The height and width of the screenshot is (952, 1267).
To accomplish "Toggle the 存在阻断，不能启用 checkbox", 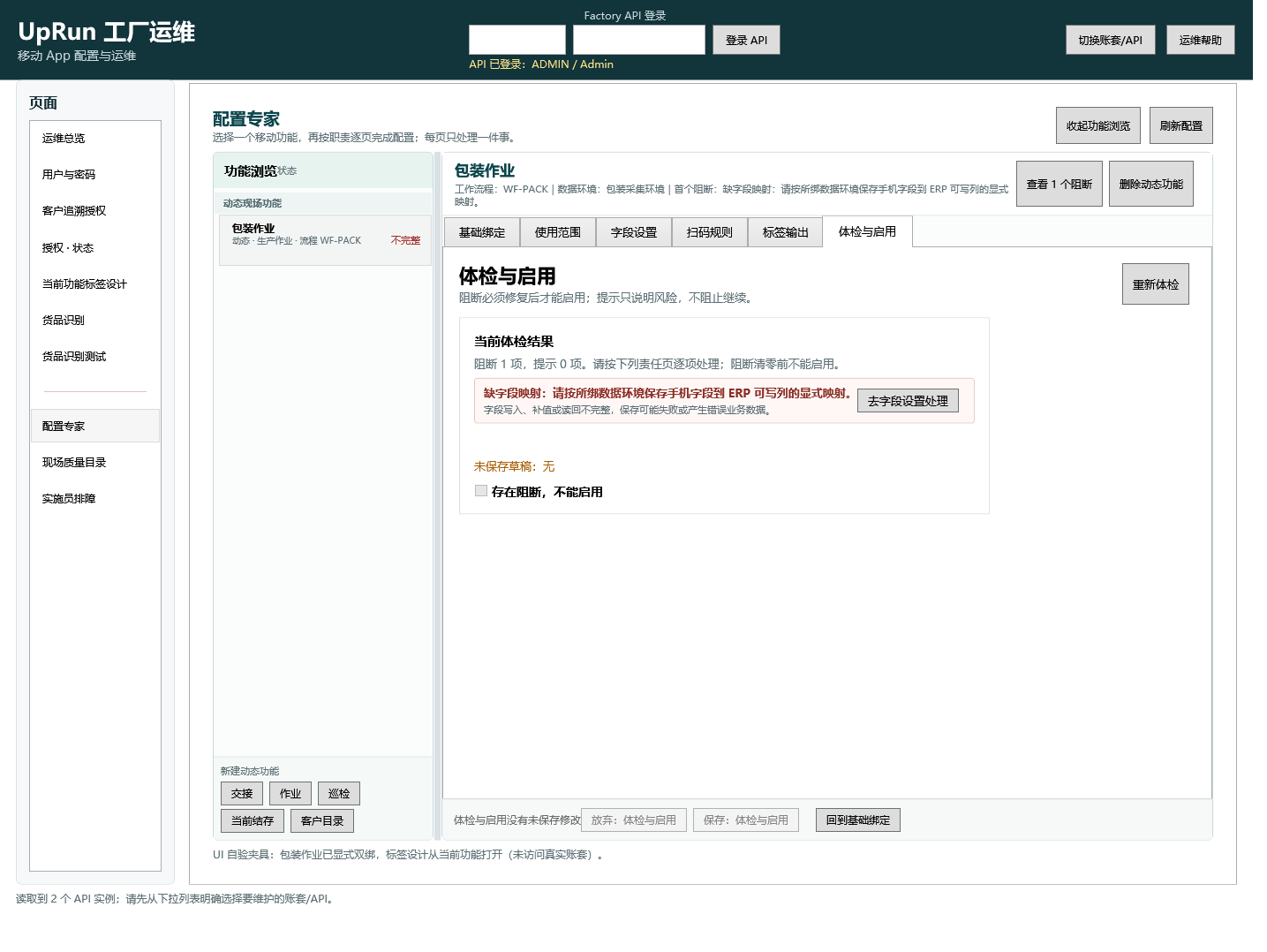I will pos(481,491).
